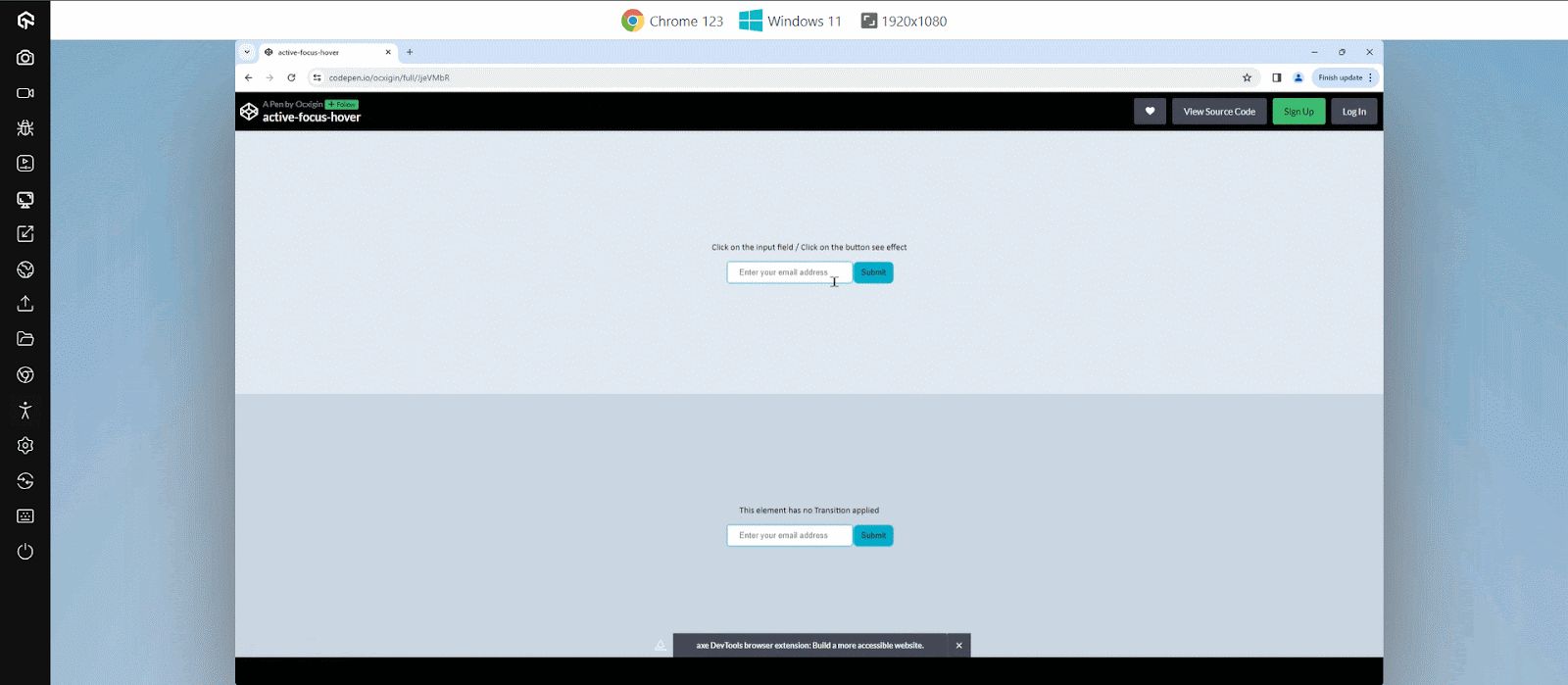
Task: Bookmark this page with the star icon
Action: 1247,77
